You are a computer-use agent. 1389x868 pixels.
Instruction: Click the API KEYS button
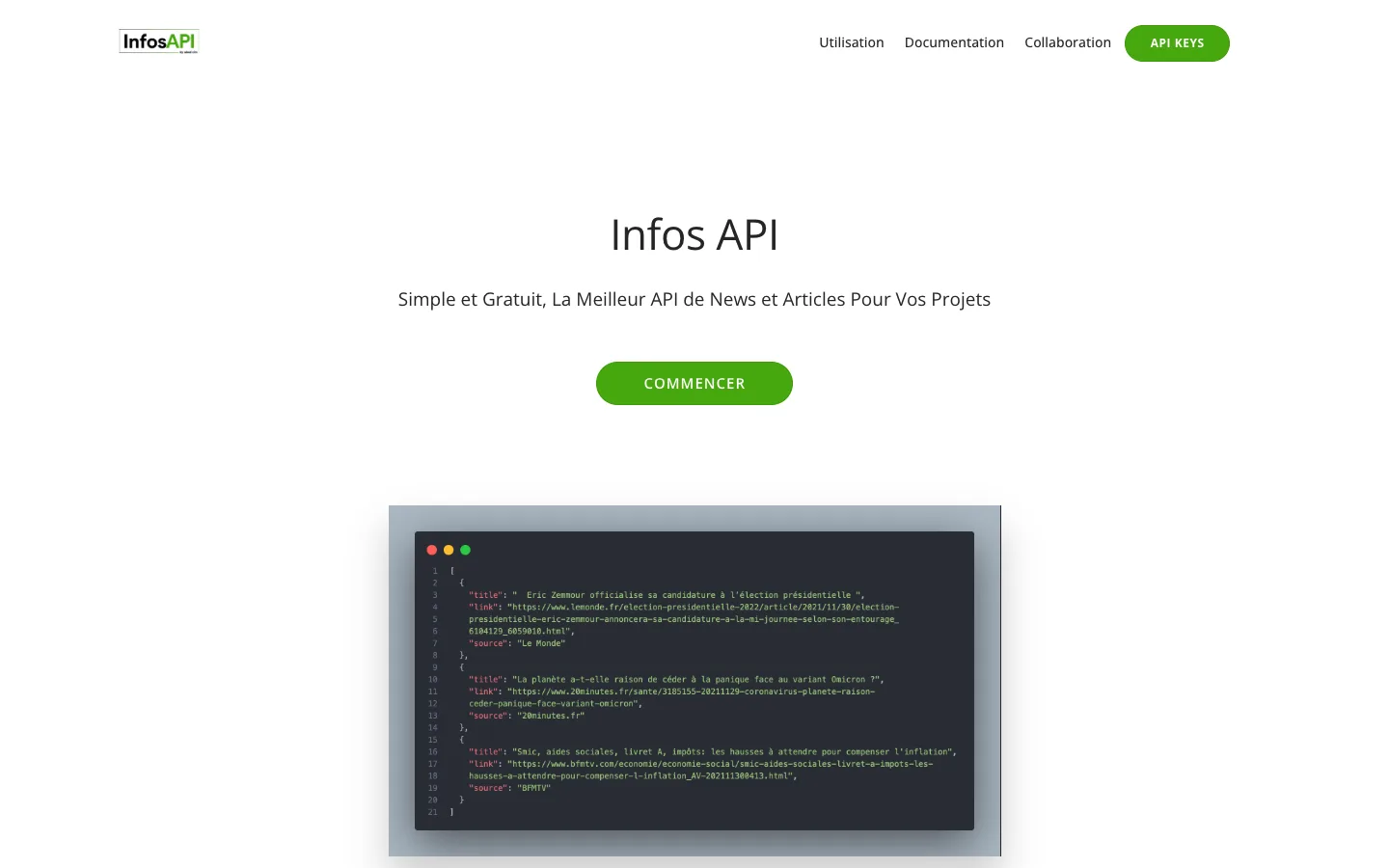tap(1177, 43)
